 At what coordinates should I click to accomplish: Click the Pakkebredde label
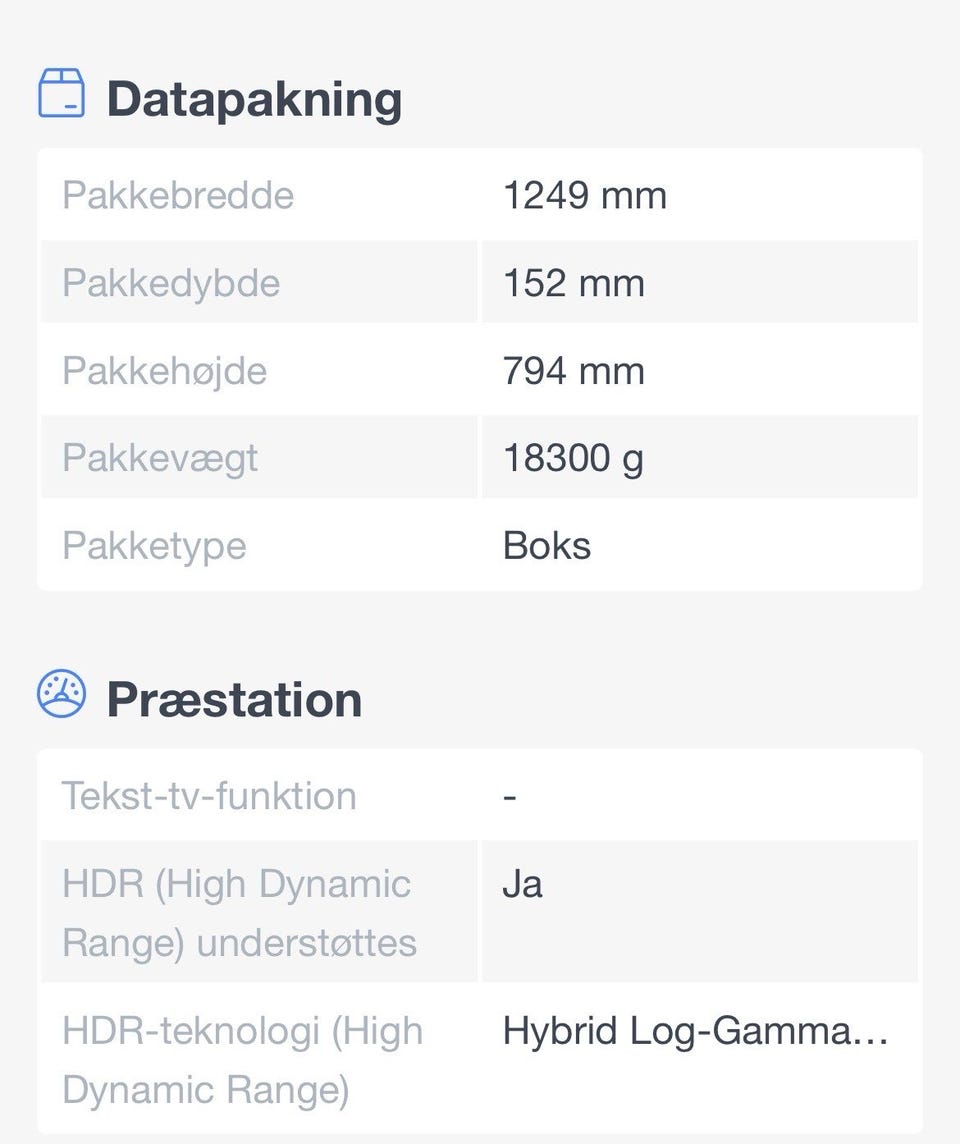(178, 195)
